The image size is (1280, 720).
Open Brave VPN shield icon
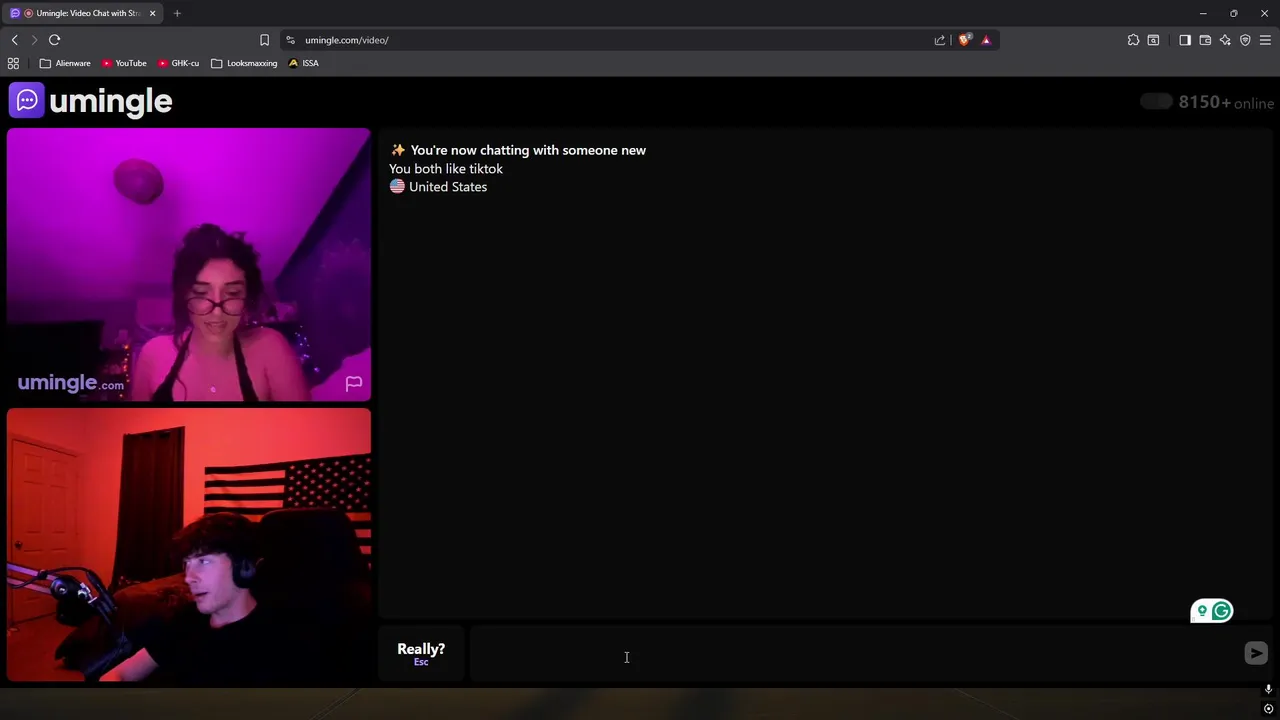(1245, 40)
